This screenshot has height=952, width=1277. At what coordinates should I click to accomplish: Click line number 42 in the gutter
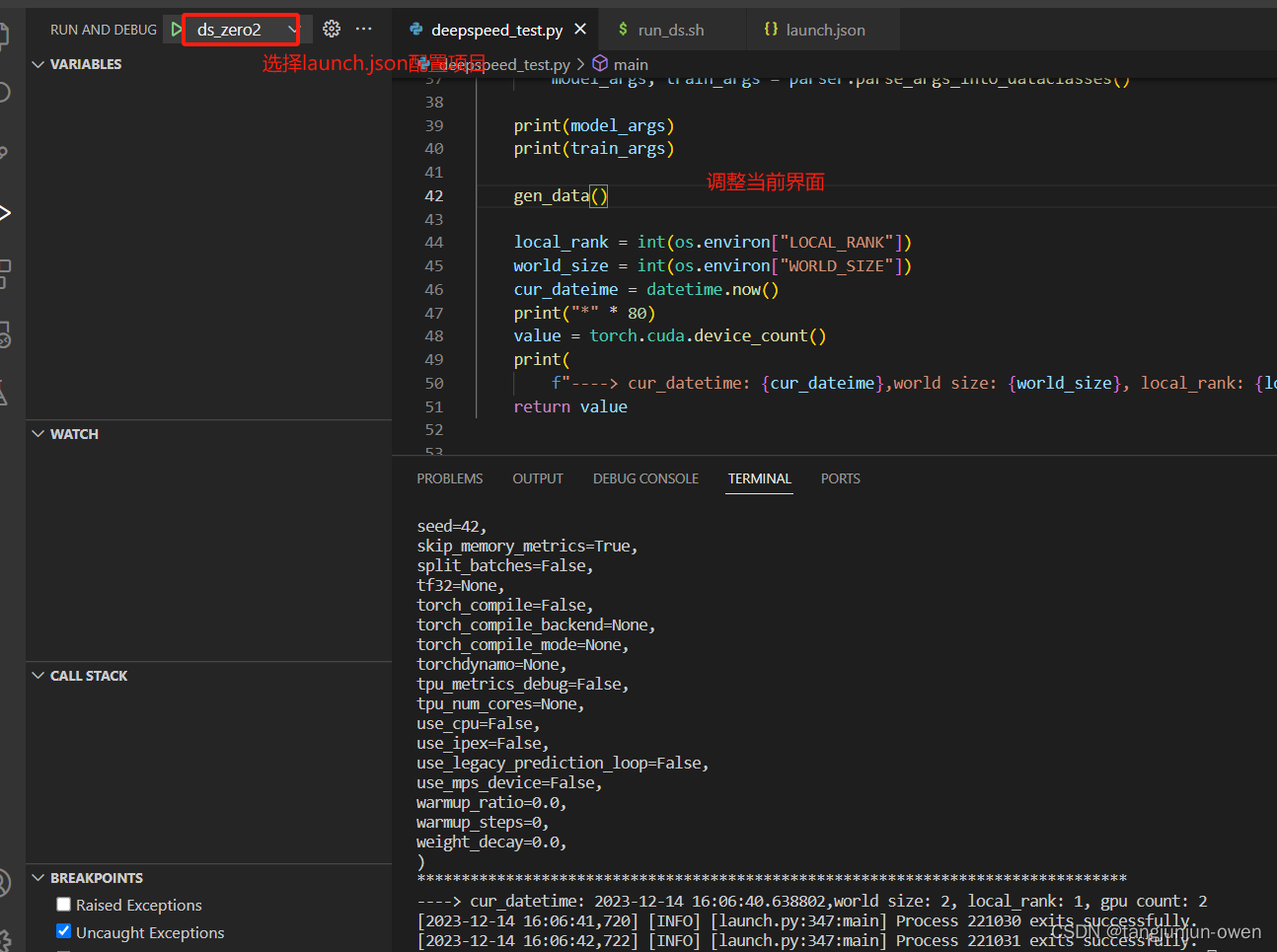[434, 195]
